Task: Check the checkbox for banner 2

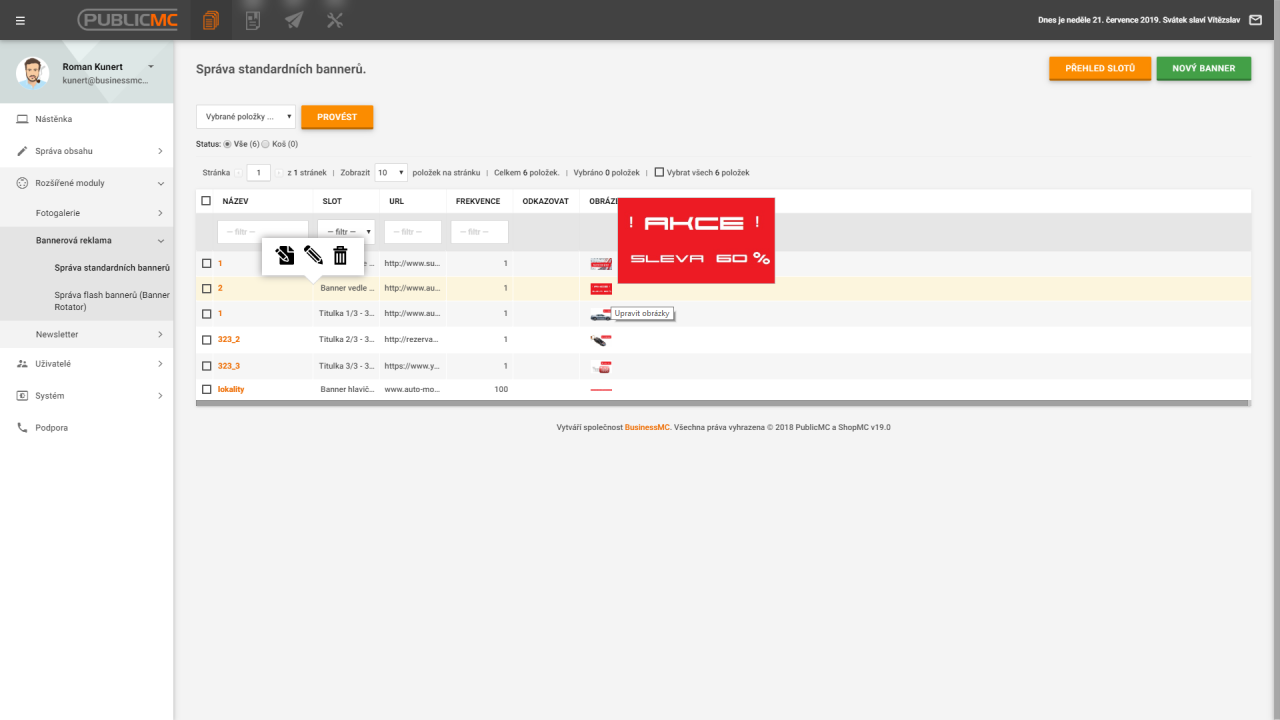Action: click(x=207, y=288)
